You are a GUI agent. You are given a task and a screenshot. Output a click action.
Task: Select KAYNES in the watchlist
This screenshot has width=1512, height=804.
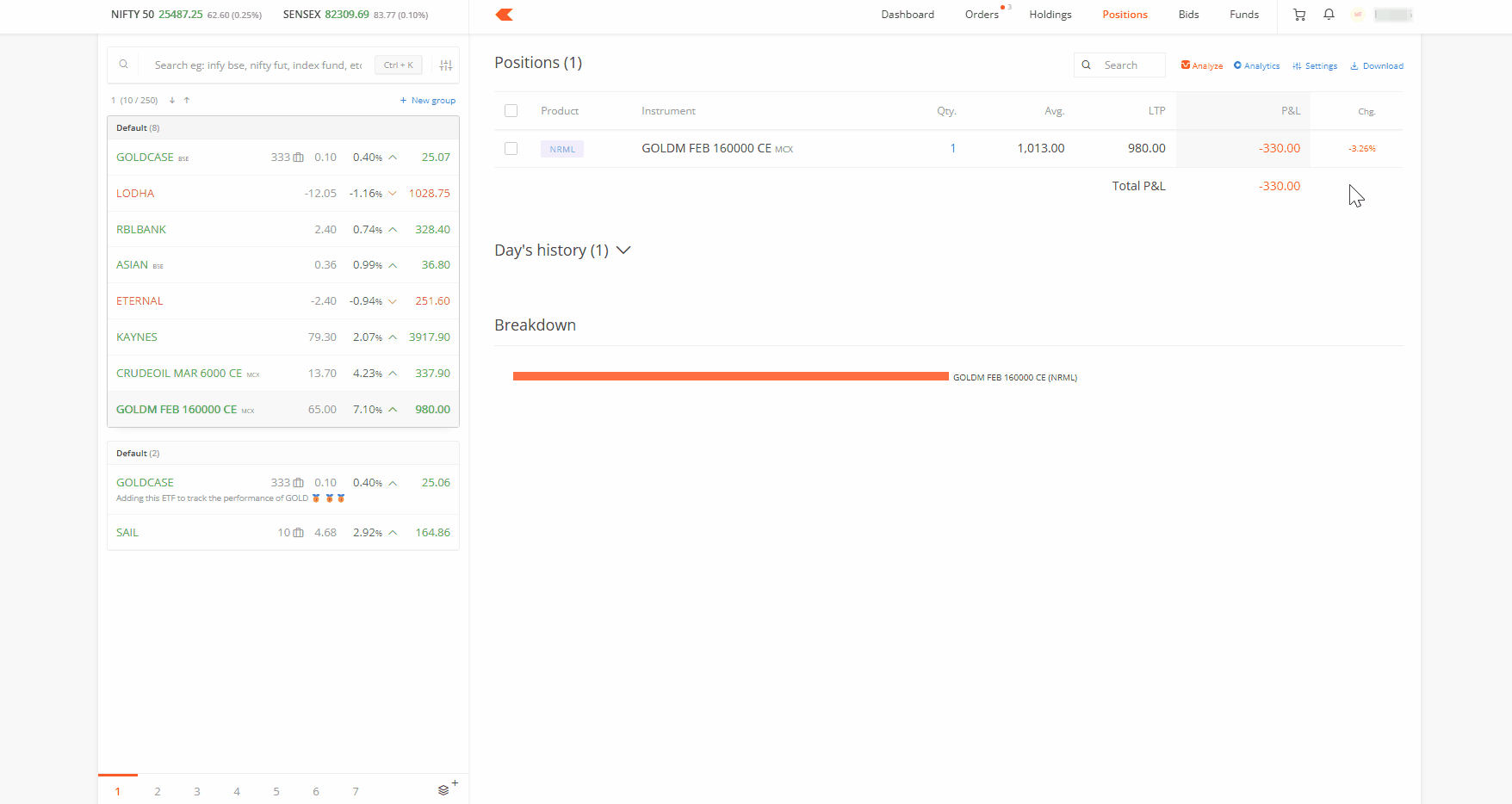pos(137,337)
